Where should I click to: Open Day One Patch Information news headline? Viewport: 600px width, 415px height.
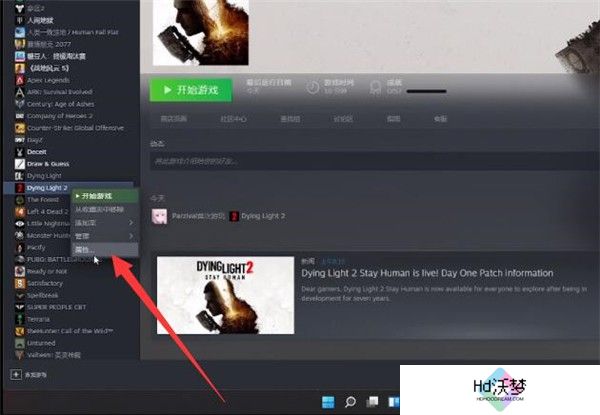click(x=427, y=273)
